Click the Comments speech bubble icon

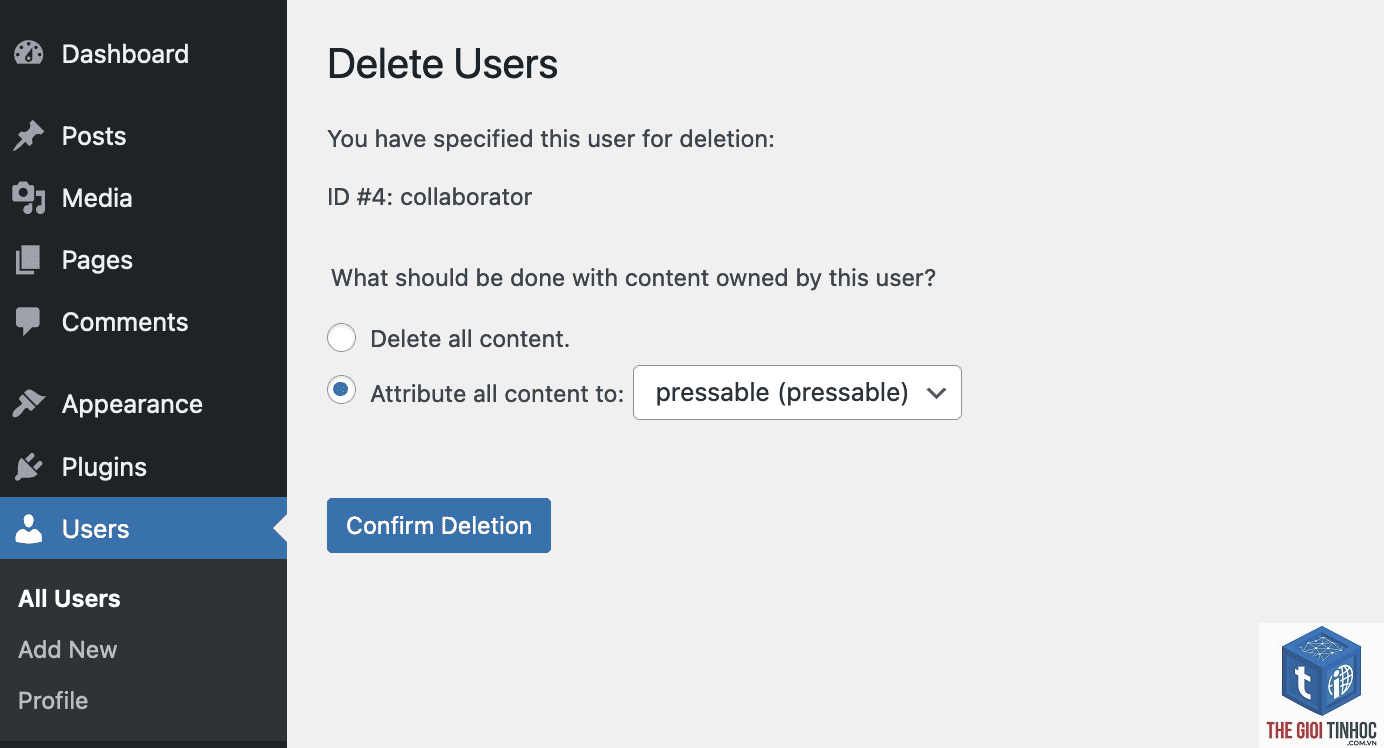29,322
